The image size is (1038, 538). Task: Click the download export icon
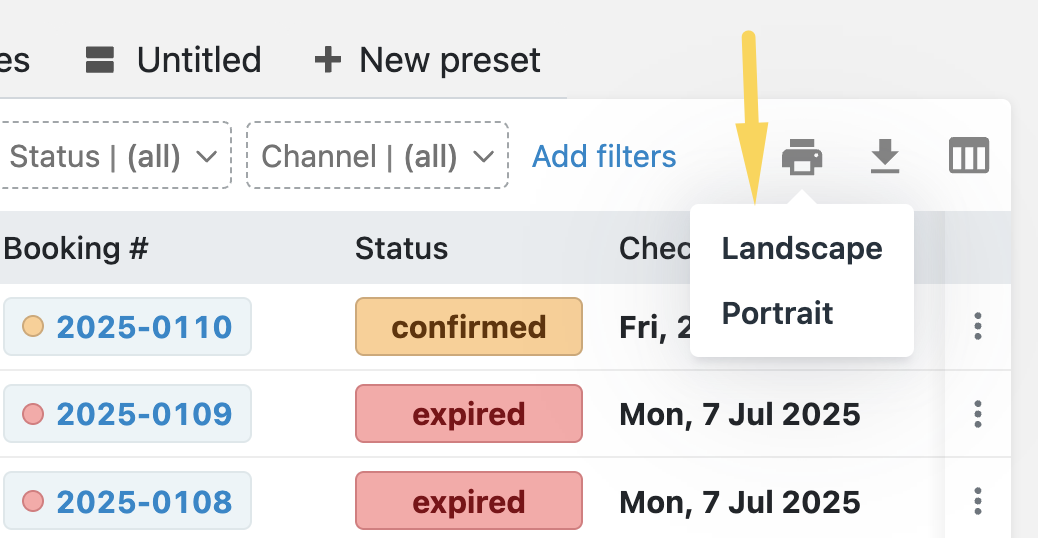click(885, 156)
